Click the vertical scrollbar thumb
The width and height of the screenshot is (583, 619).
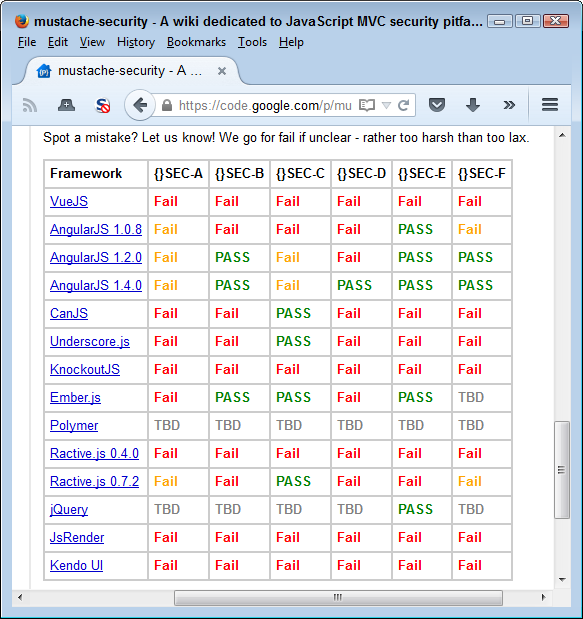[x=562, y=470]
